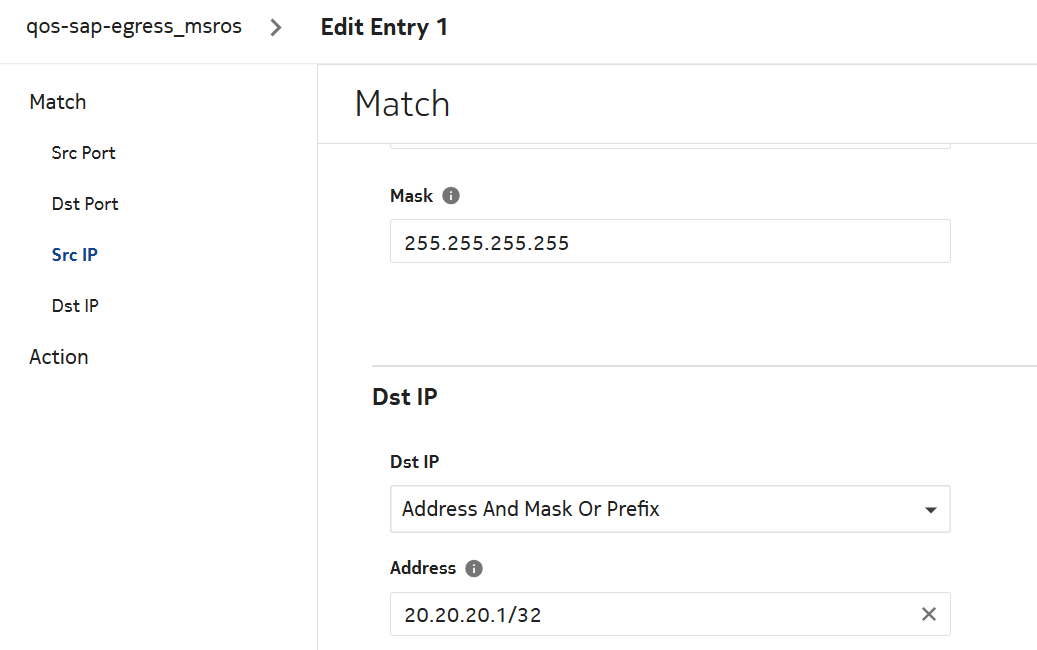The image size is (1037, 650).
Task: Jump to Src Port in the sidebar
Action: [x=84, y=153]
